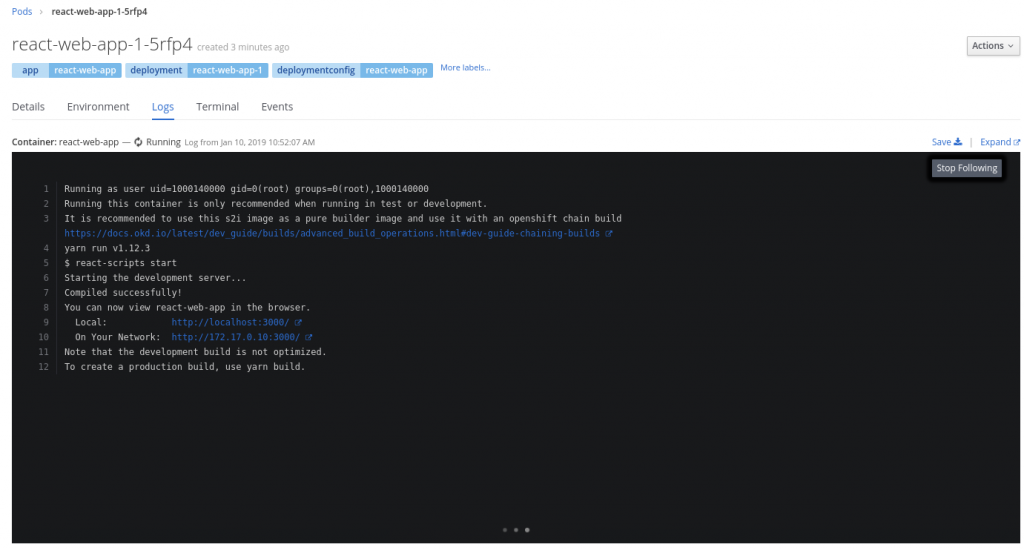Select the Logs tab
The height and width of the screenshot is (550, 1024).
[163, 107]
